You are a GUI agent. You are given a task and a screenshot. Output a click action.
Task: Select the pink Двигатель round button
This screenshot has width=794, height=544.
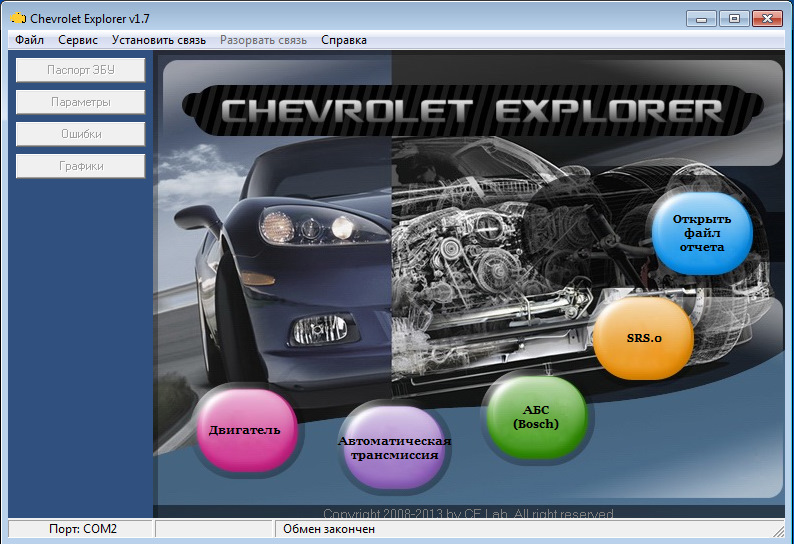coord(246,430)
